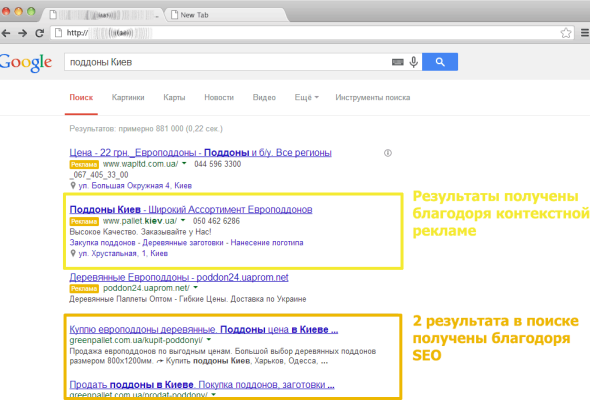Viewport: 590px width, 400px height.
Task: Click address link ул. Хрустальная, 1, Киев
Action: coord(123,253)
